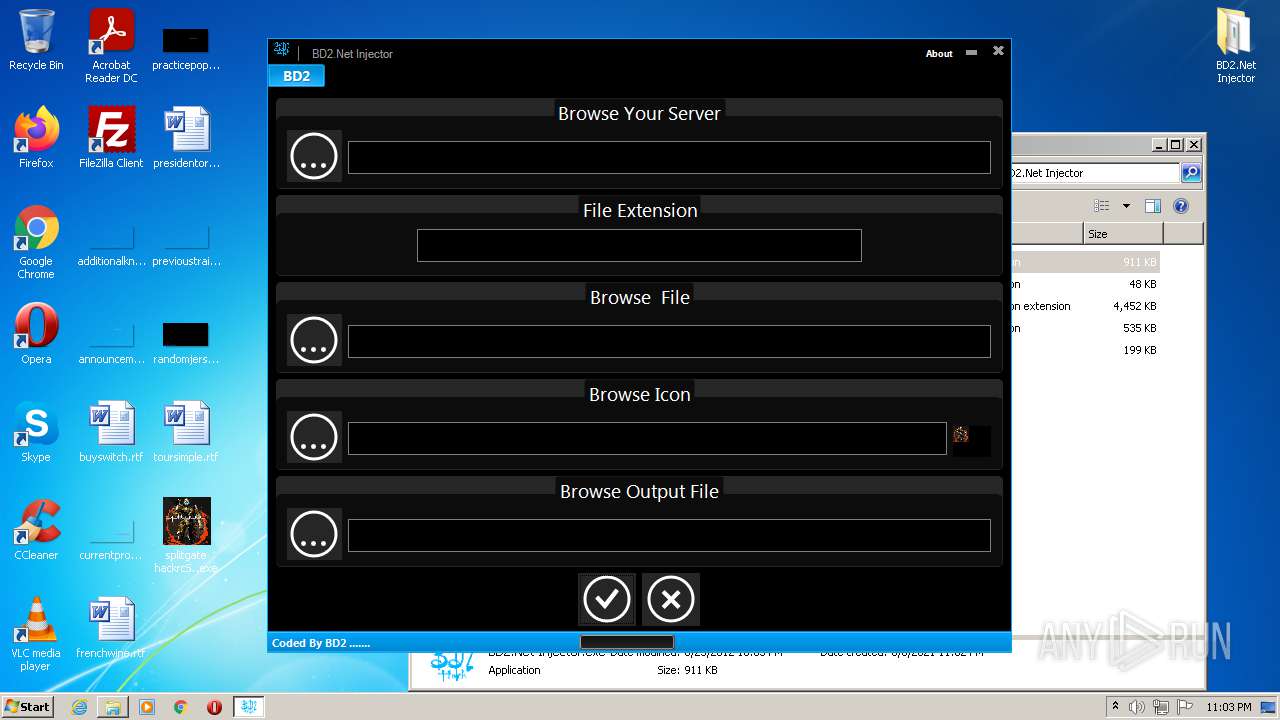The width and height of the screenshot is (1280, 720).
Task: Click the Browse Icon path field
Action: click(647, 438)
